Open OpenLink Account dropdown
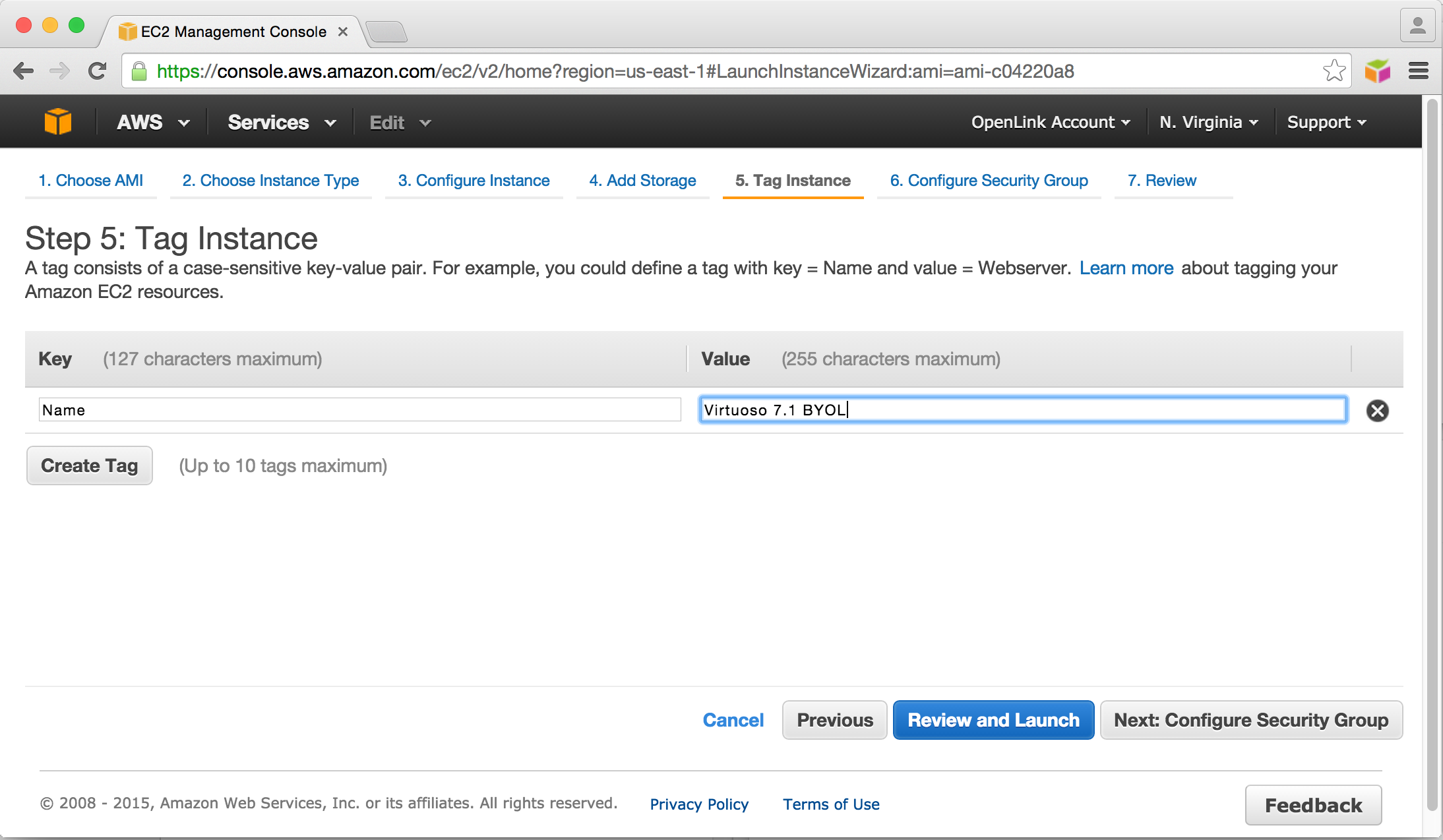Viewport: 1443px width, 840px height. click(x=1050, y=123)
